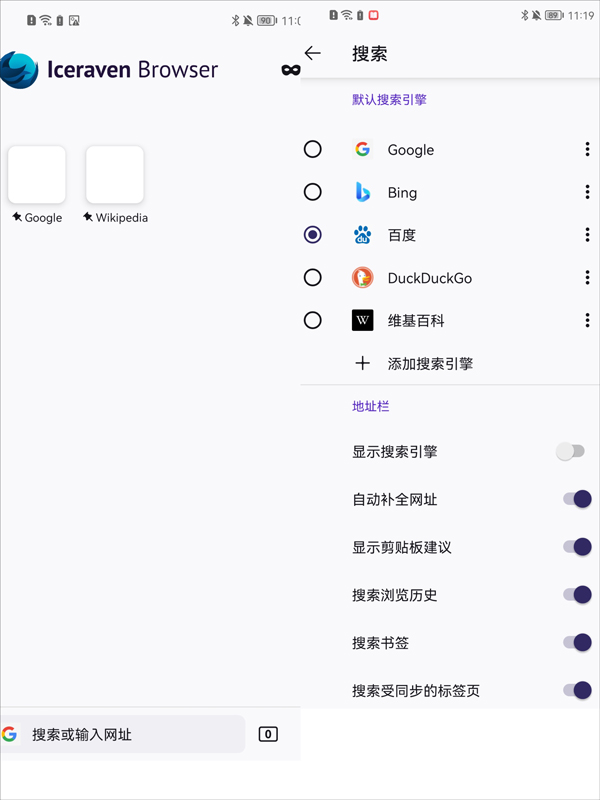Open the overflow menu next to Google
Screen dimensions: 600x800
587,149
